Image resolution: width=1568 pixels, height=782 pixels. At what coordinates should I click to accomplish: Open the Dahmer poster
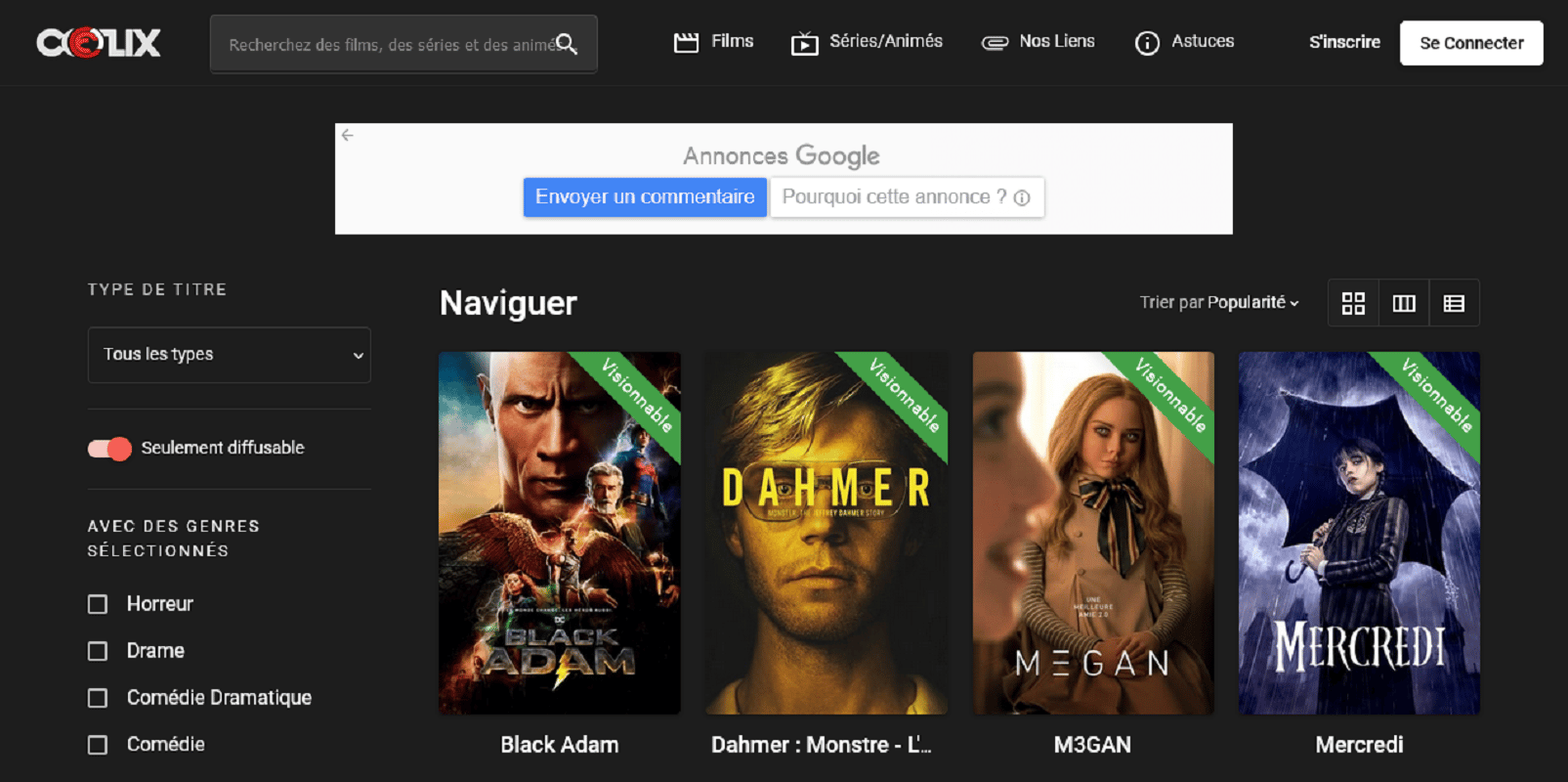[826, 533]
